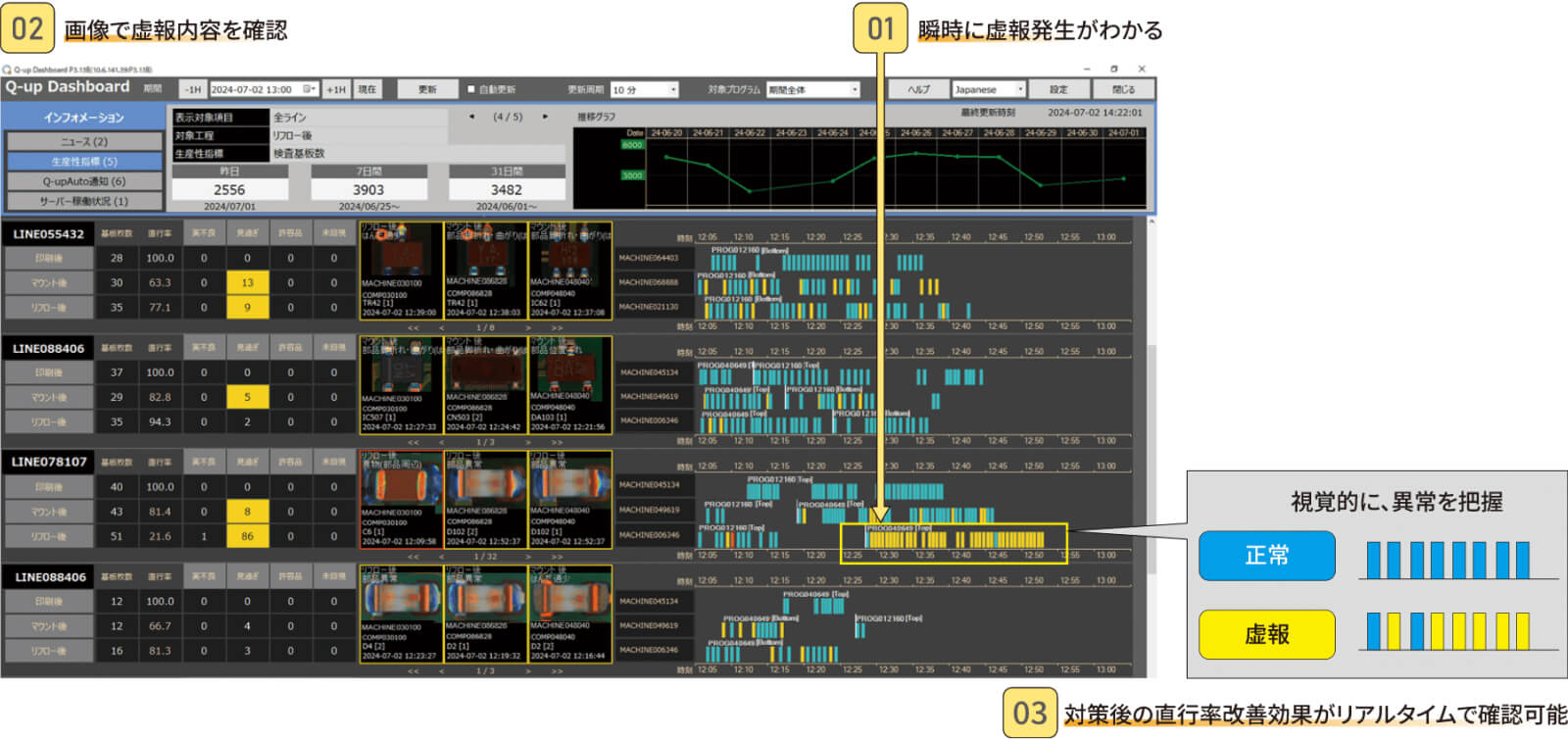The width and height of the screenshot is (1568, 739).
Task: Click リフロー後 row button under LINE078107
Action: coord(49,536)
